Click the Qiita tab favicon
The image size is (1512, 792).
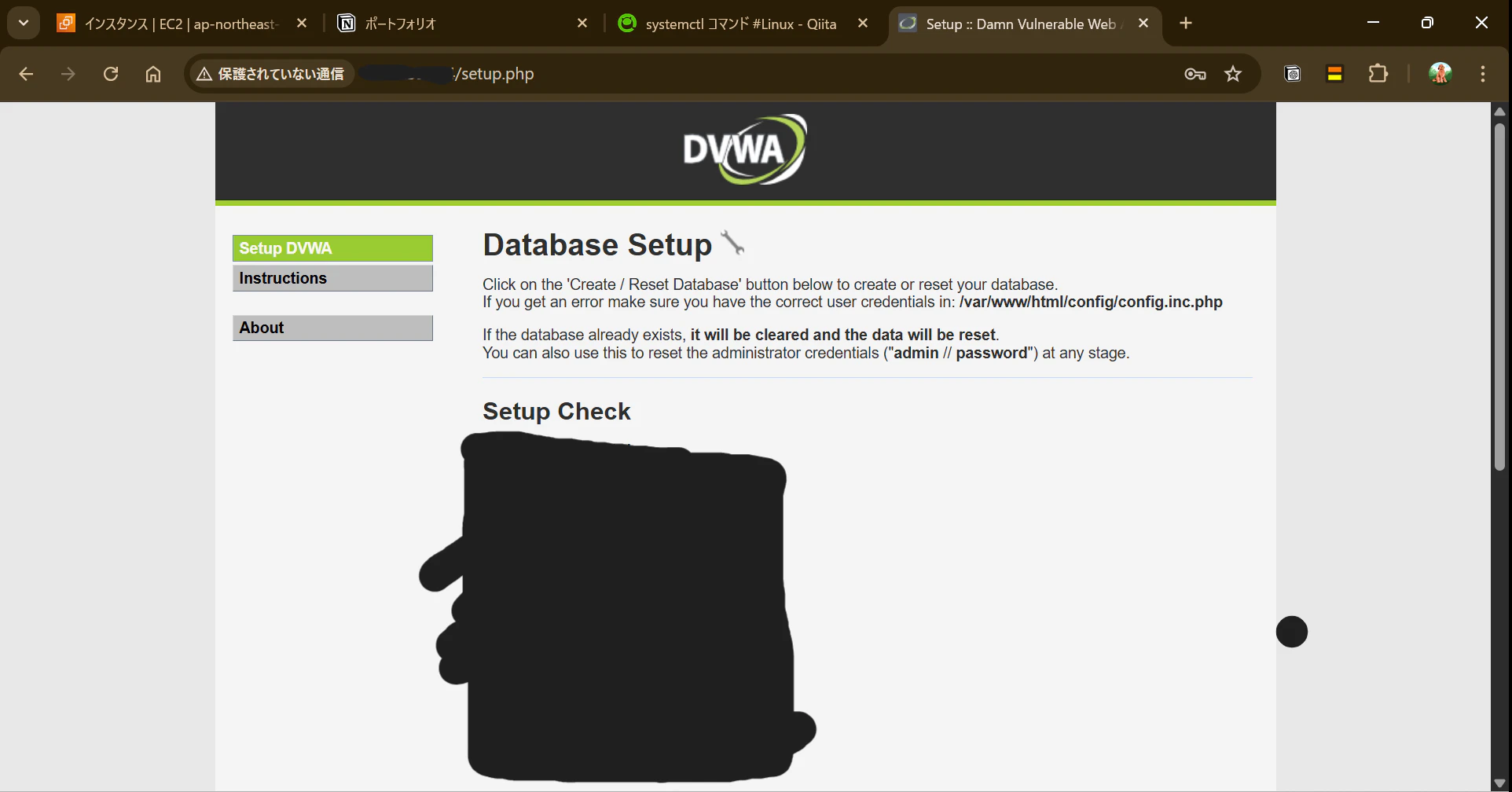pos(626,24)
